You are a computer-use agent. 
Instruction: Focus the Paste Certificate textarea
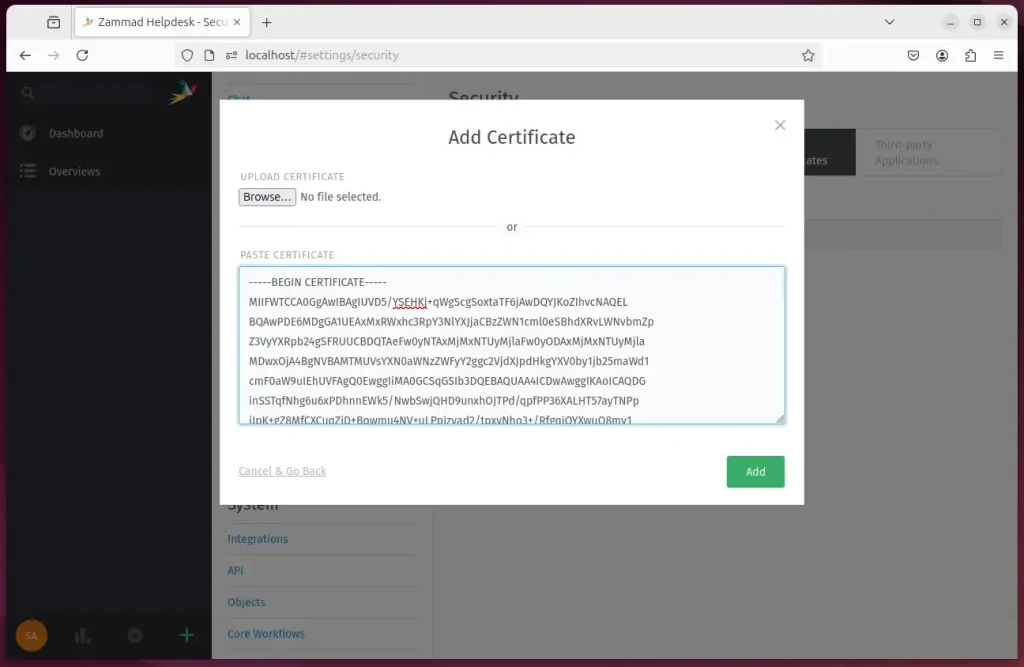512,345
